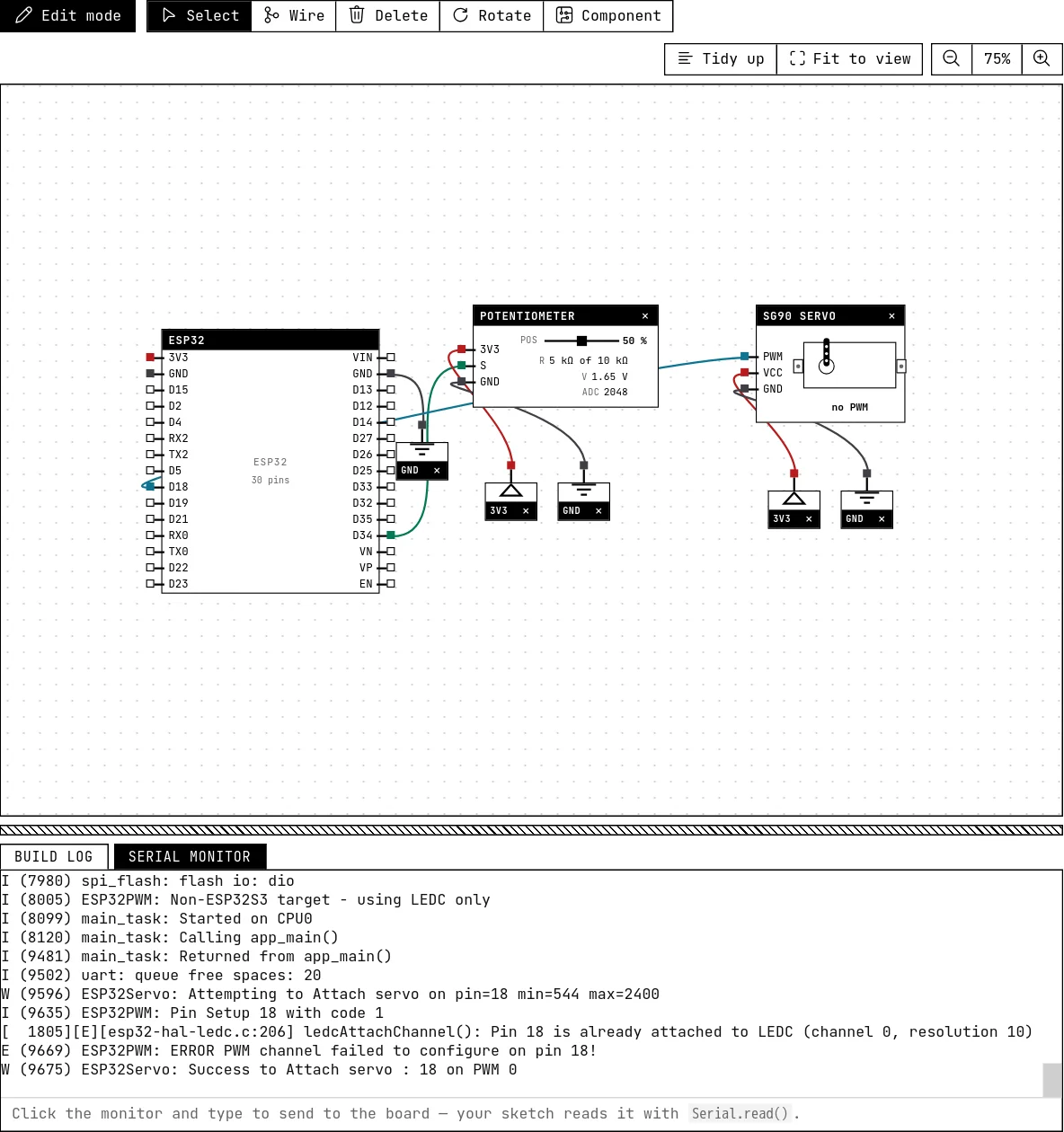The width and height of the screenshot is (1064, 1132).
Task: Activate the Delete trash tool
Action: [x=388, y=15]
